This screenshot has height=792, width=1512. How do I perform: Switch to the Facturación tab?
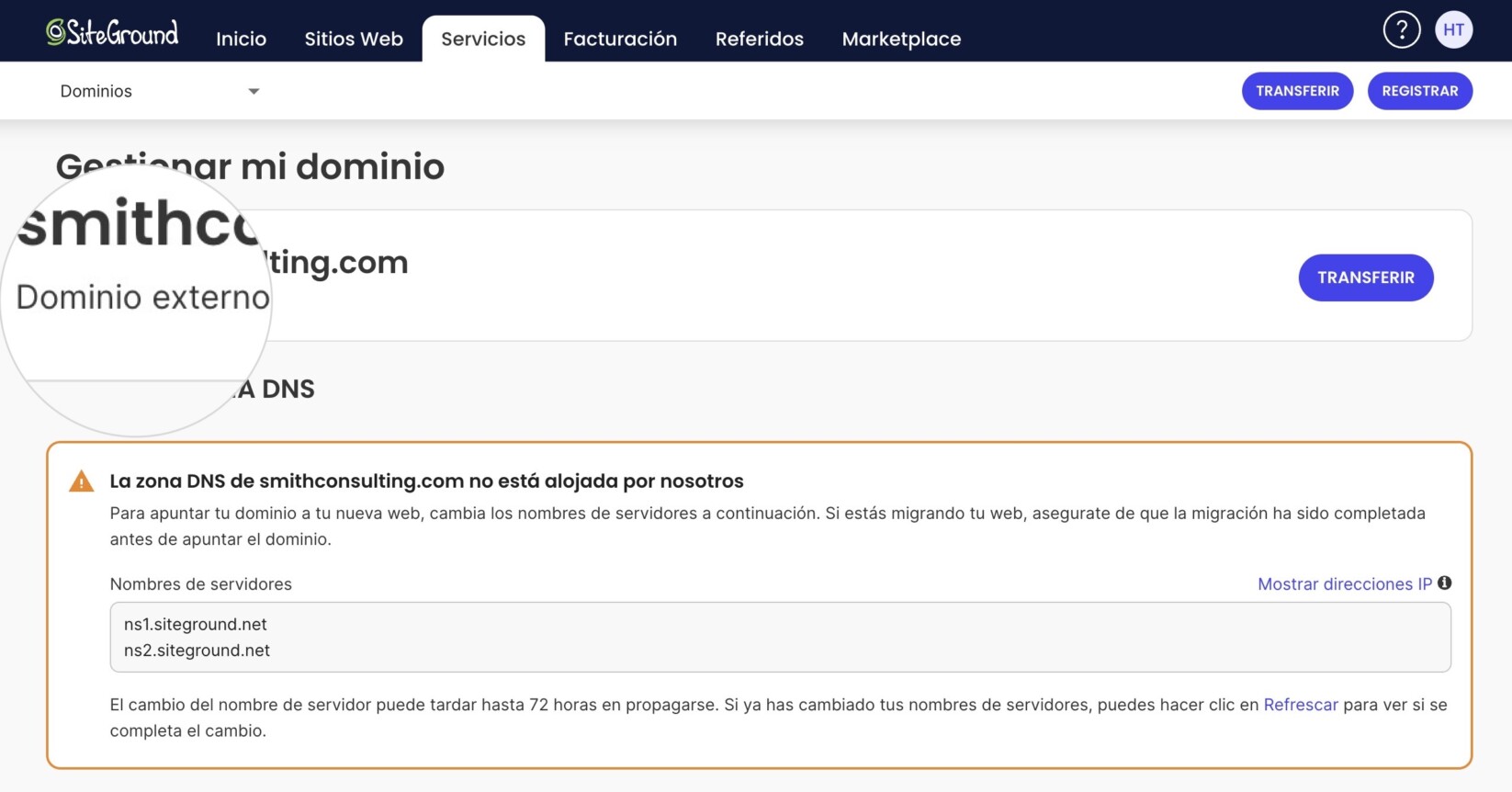pyautogui.click(x=620, y=39)
